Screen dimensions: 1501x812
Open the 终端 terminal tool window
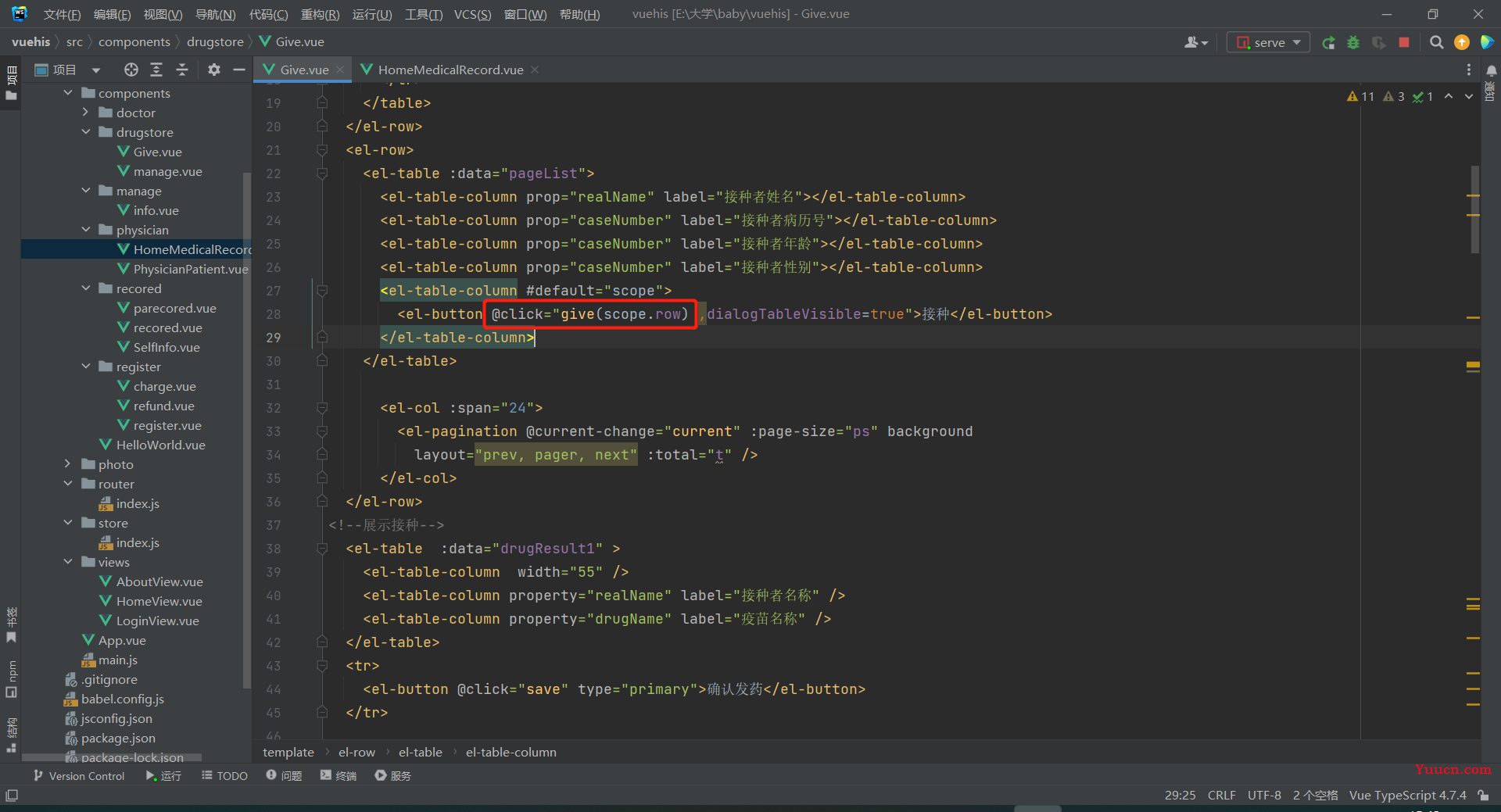pyautogui.click(x=339, y=776)
